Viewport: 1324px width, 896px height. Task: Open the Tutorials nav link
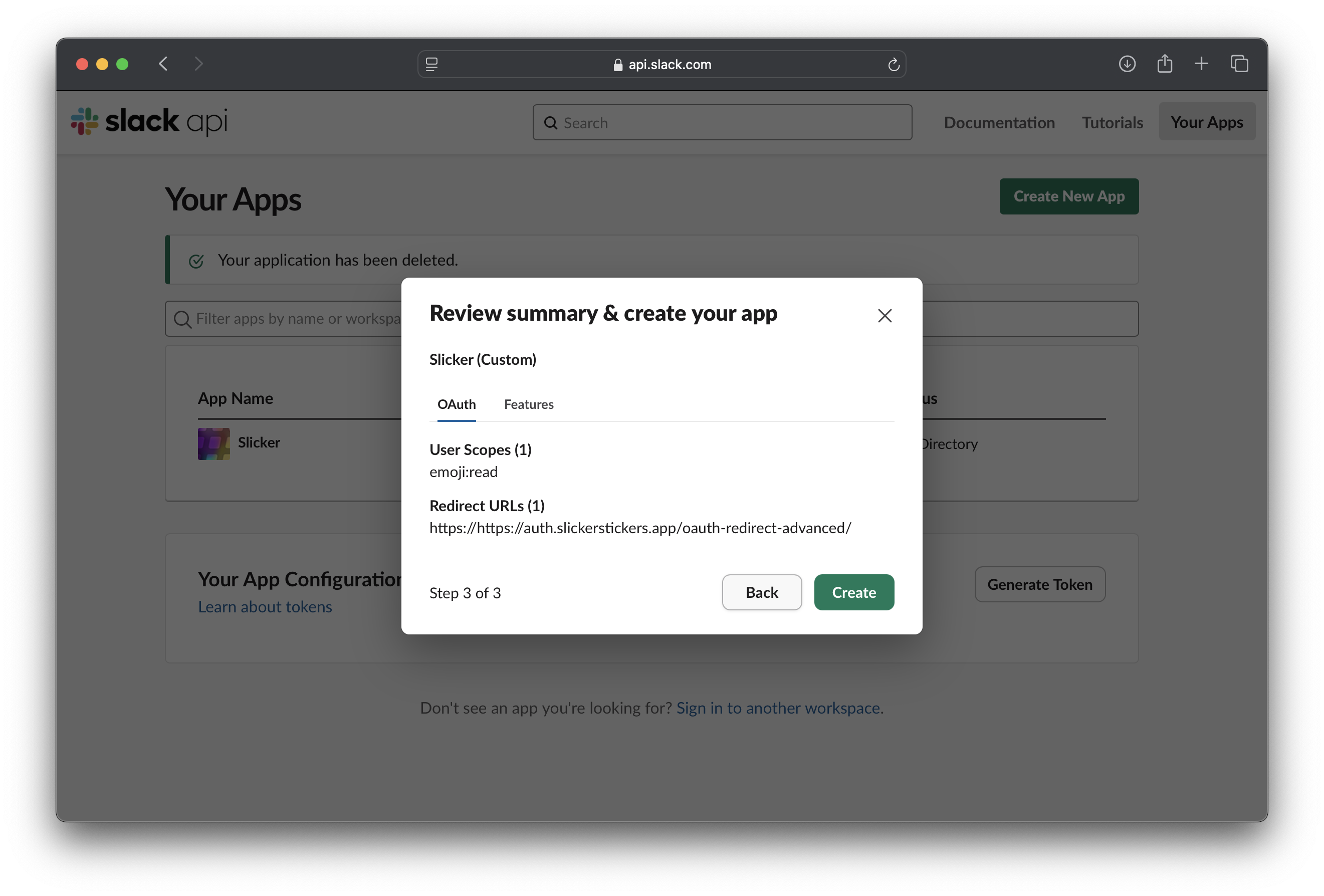coord(1112,122)
